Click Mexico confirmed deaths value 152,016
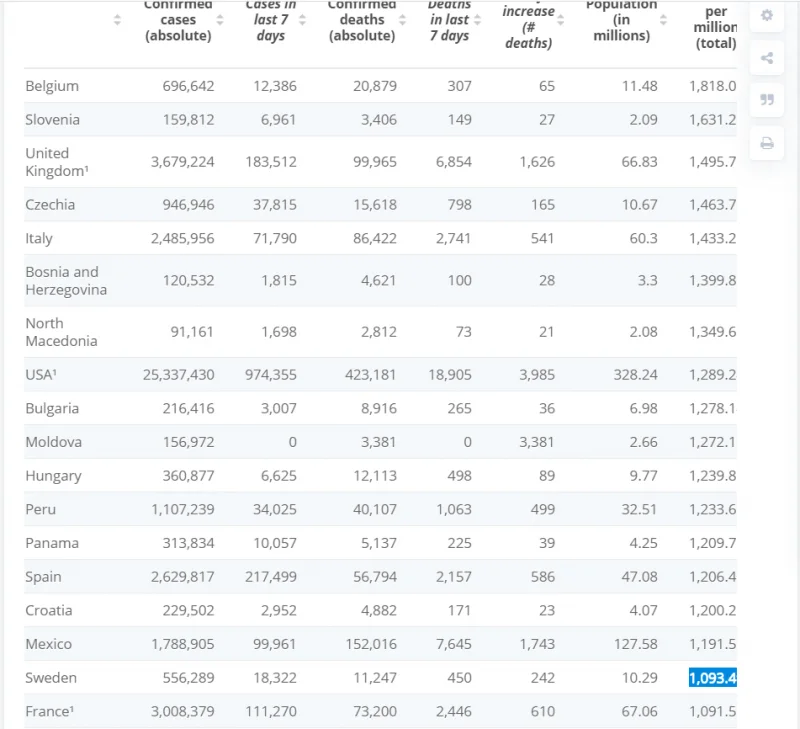The image size is (800, 729). tap(370, 644)
